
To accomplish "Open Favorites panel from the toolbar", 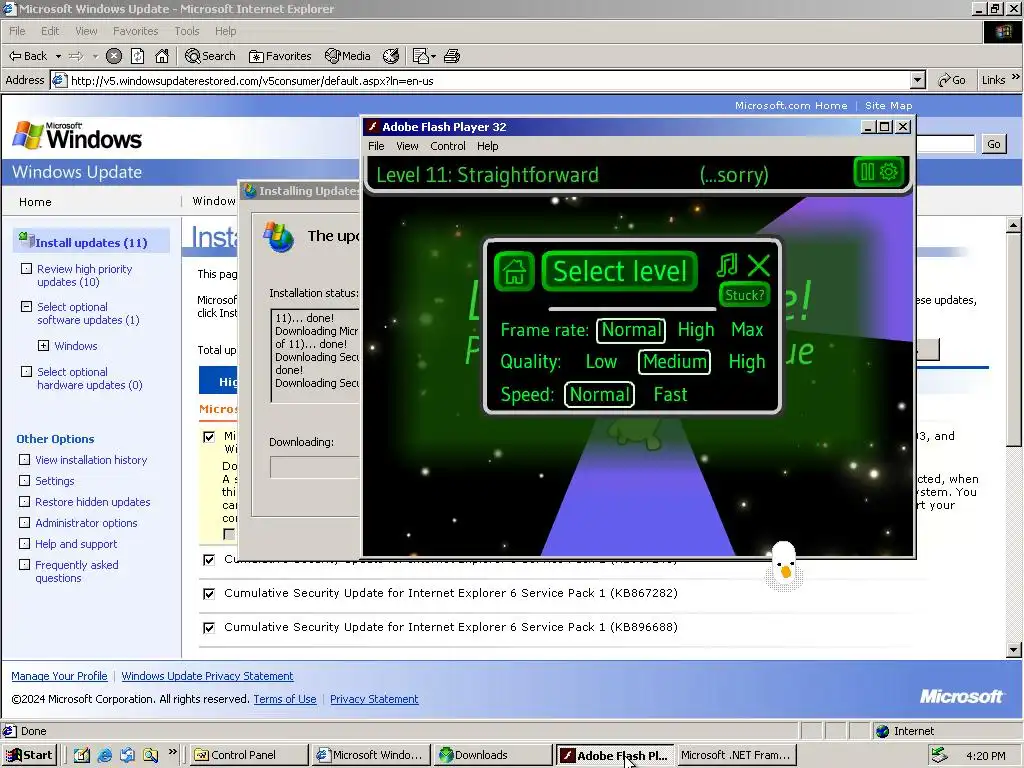I will point(280,56).
